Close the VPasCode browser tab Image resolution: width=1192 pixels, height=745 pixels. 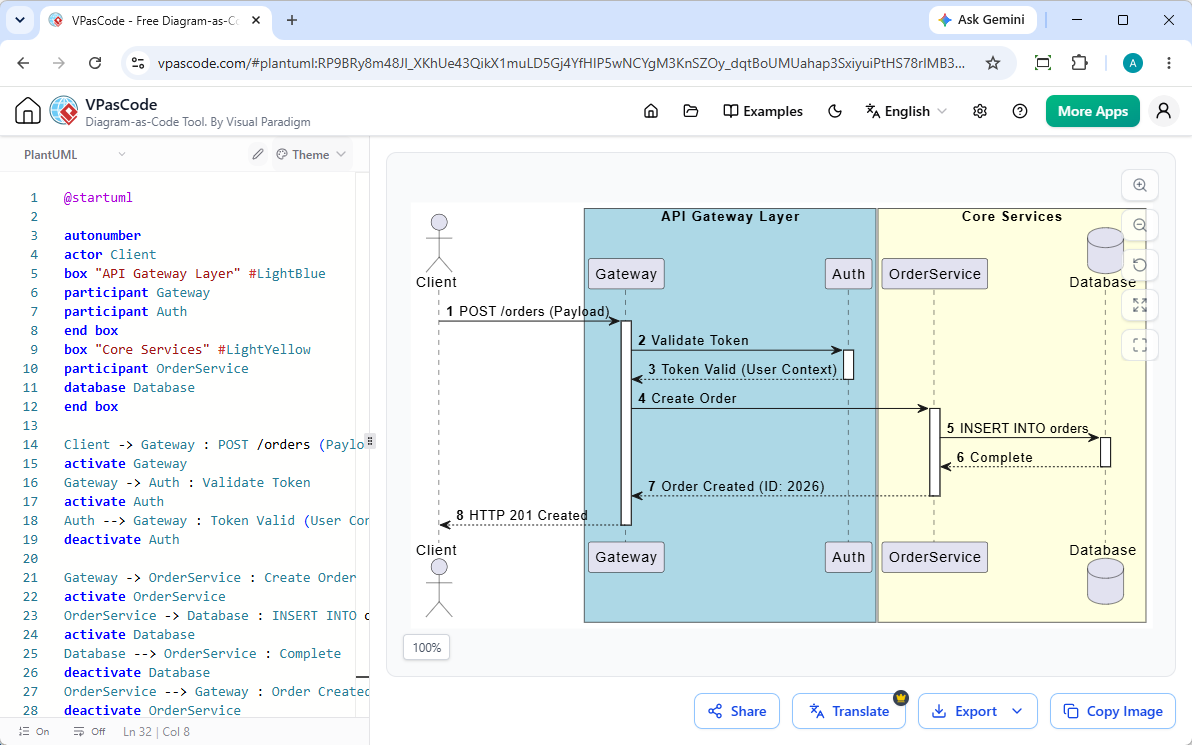pyautogui.click(x=256, y=21)
